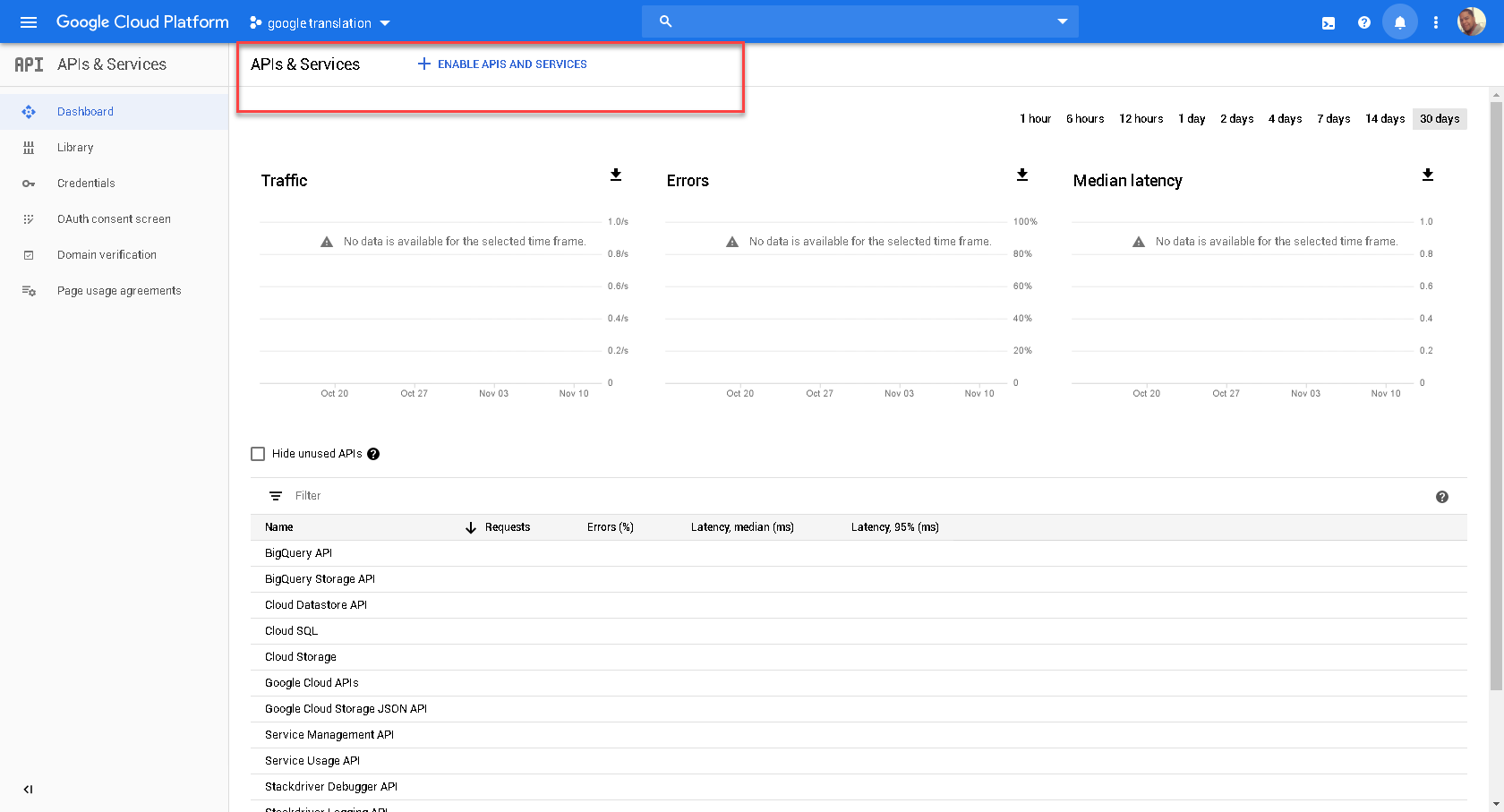Viewport: 1504px width, 812px height.
Task: Open Domain verification page
Action: [x=114, y=255]
